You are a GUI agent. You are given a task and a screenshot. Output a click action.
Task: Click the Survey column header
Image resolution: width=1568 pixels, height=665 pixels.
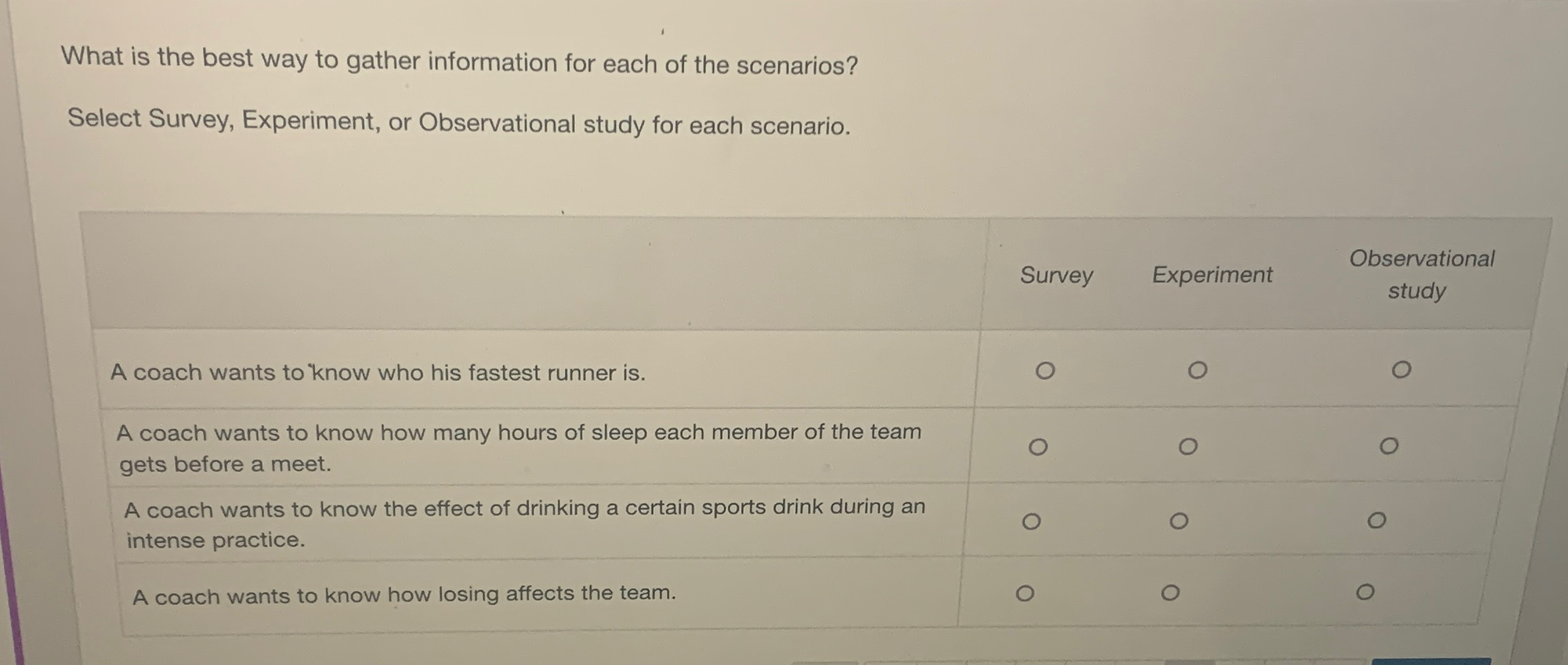[x=1056, y=276]
